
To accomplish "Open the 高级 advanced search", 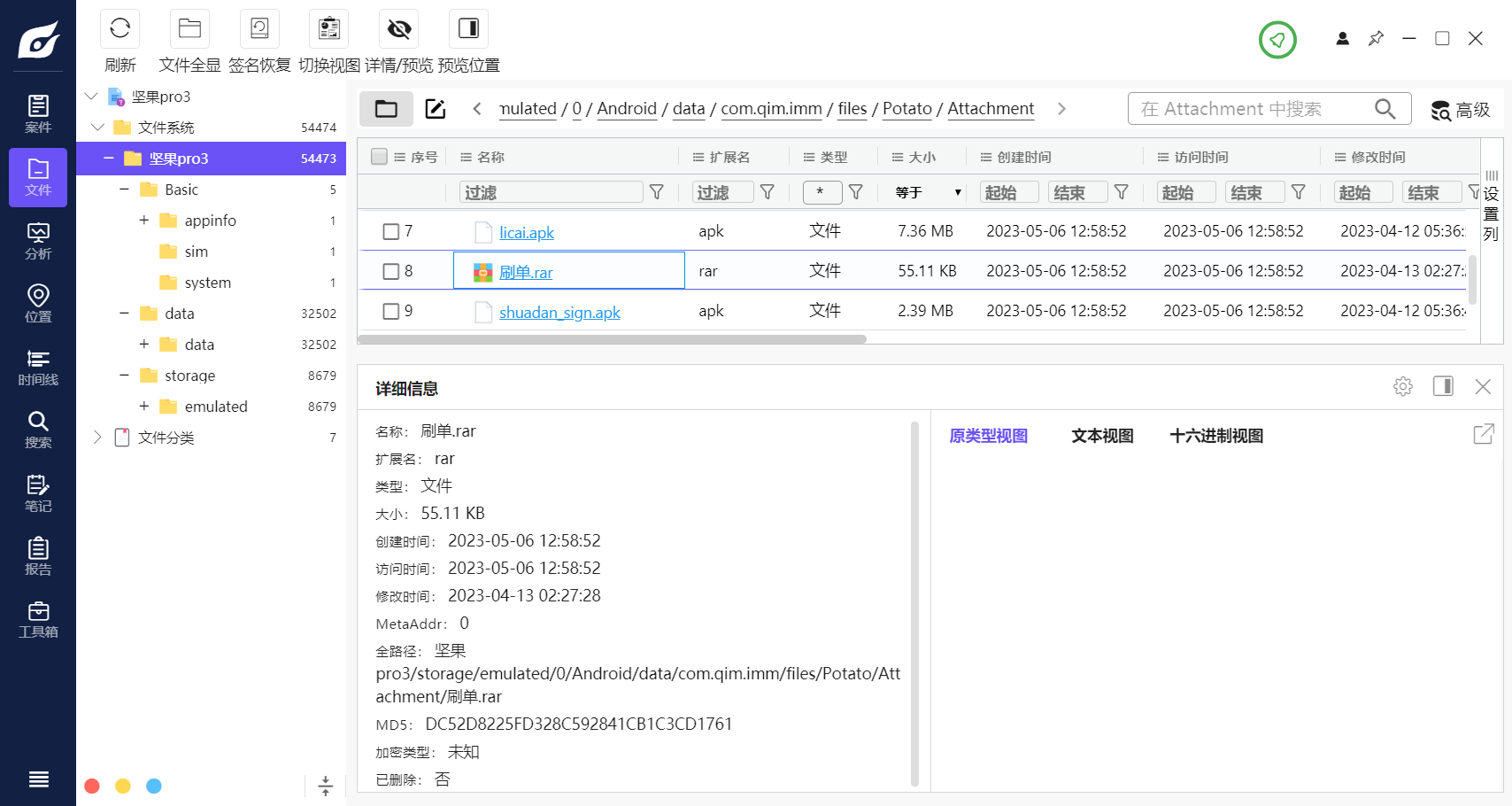I will coord(1461,110).
